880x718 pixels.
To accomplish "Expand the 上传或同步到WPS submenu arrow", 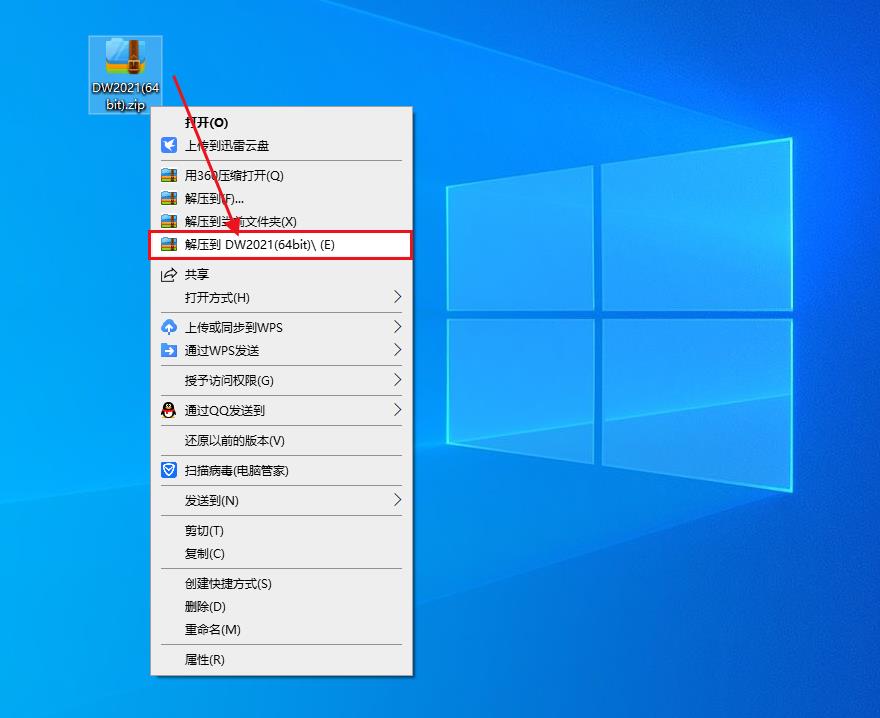I will 397,327.
